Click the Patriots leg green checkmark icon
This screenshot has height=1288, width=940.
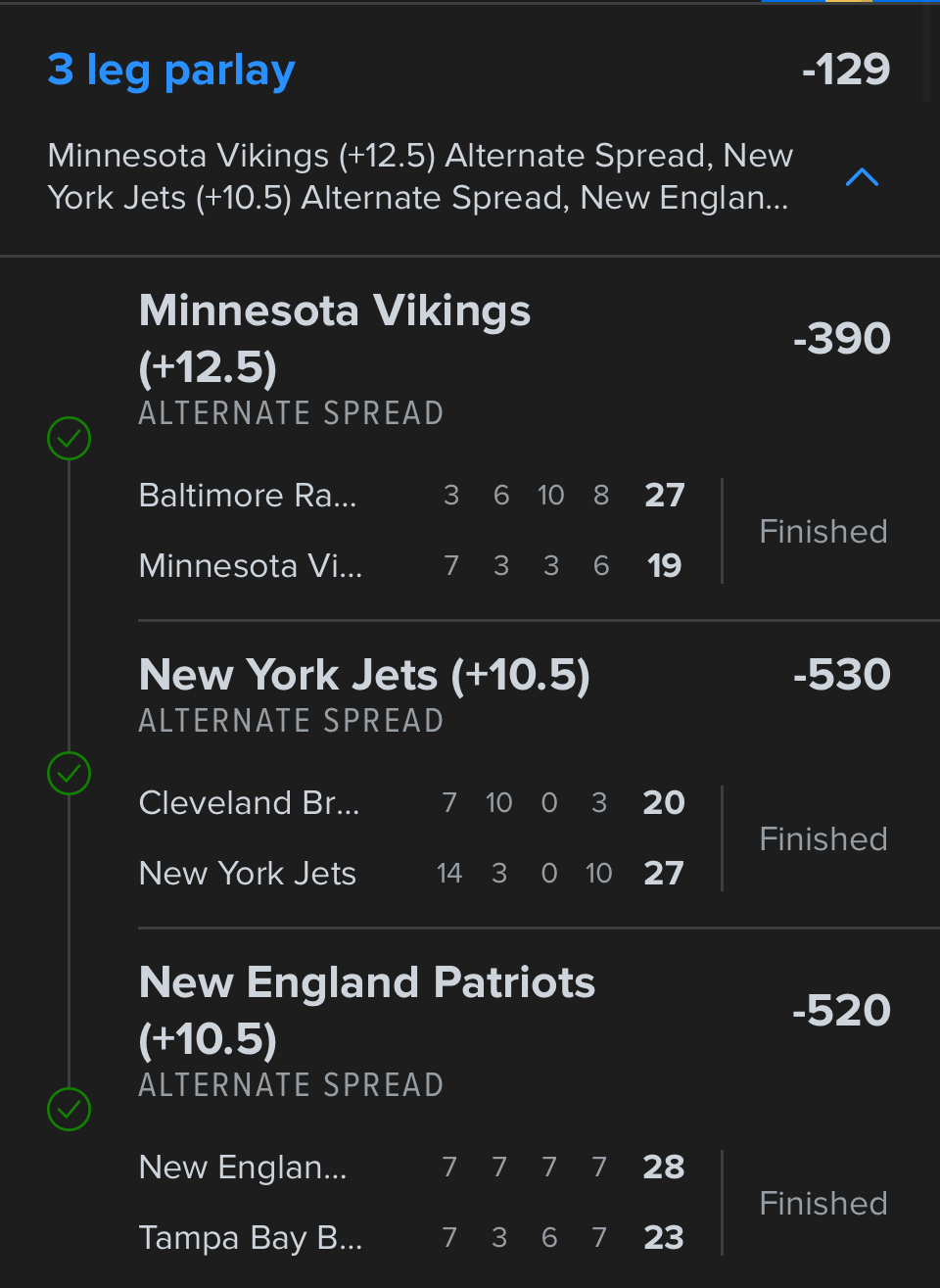(x=70, y=1110)
